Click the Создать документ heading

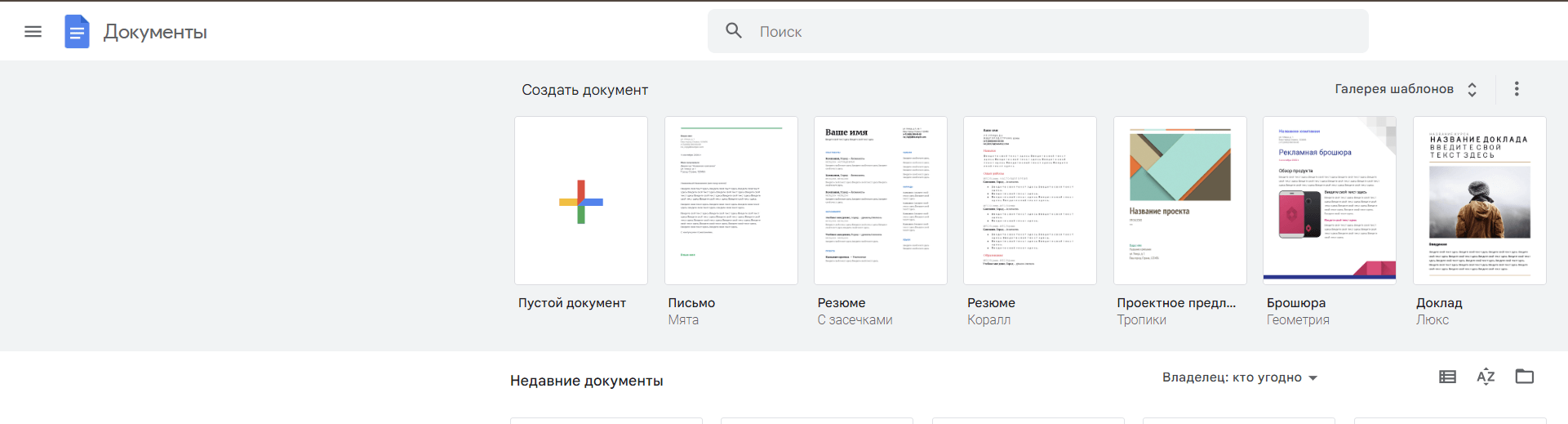pyautogui.click(x=585, y=90)
